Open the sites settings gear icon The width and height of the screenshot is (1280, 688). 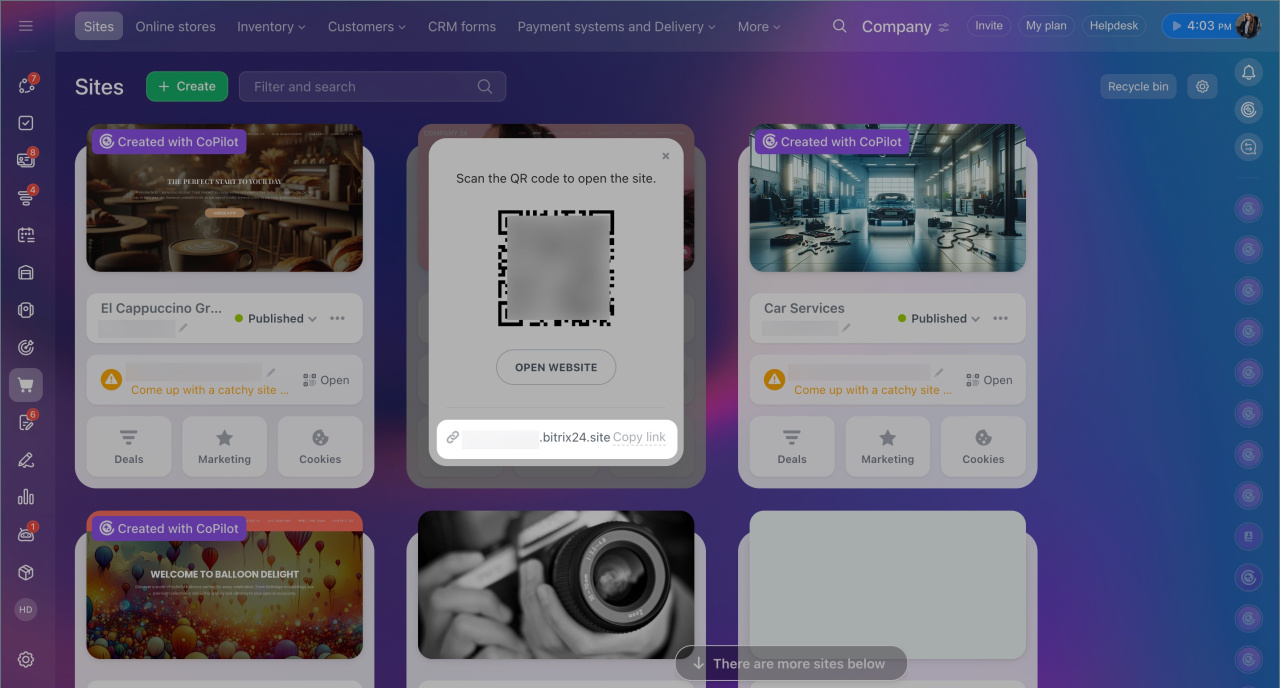pyautogui.click(x=1202, y=87)
